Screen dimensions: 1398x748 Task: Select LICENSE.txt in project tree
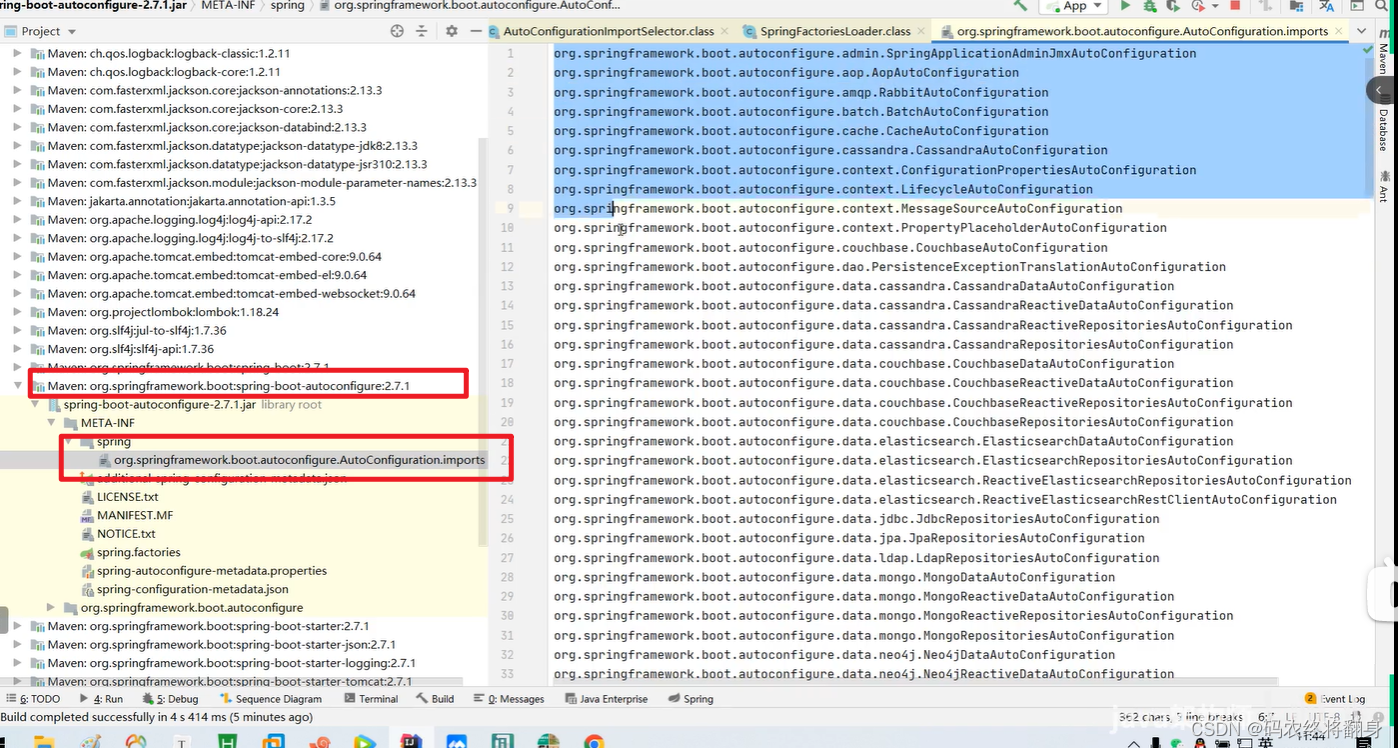click(127, 497)
